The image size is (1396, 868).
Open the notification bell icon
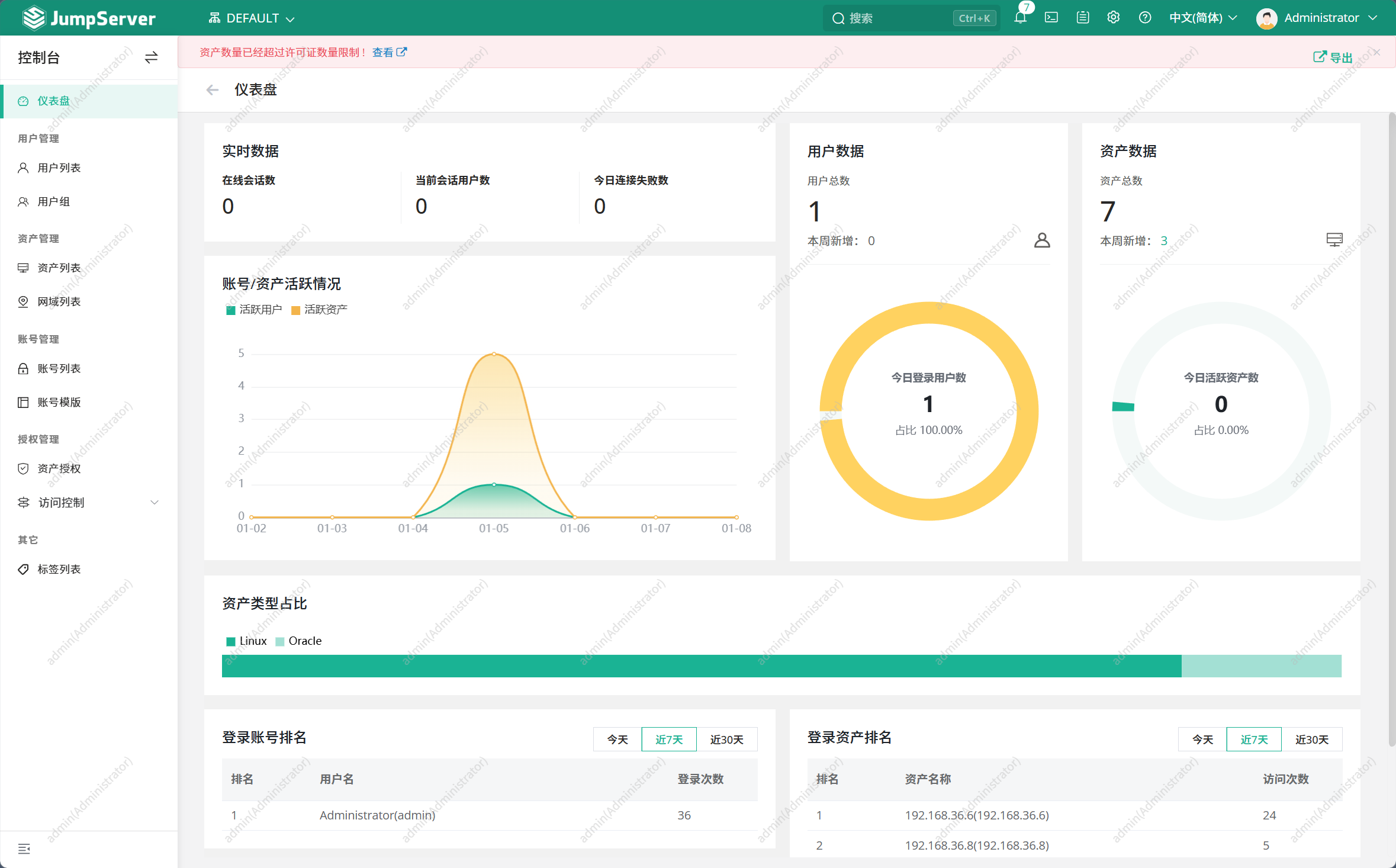1020,18
